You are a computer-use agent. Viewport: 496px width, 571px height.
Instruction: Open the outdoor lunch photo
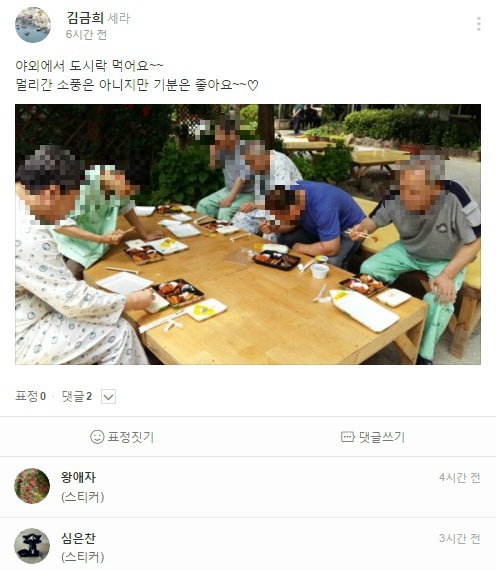pyautogui.click(x=248, y=234)
